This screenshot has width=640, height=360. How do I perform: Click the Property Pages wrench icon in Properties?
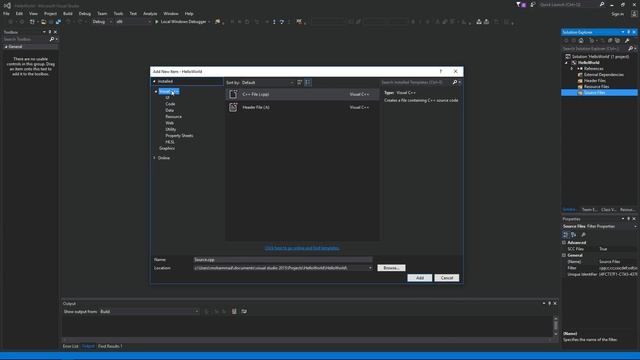tap(584, 235)
